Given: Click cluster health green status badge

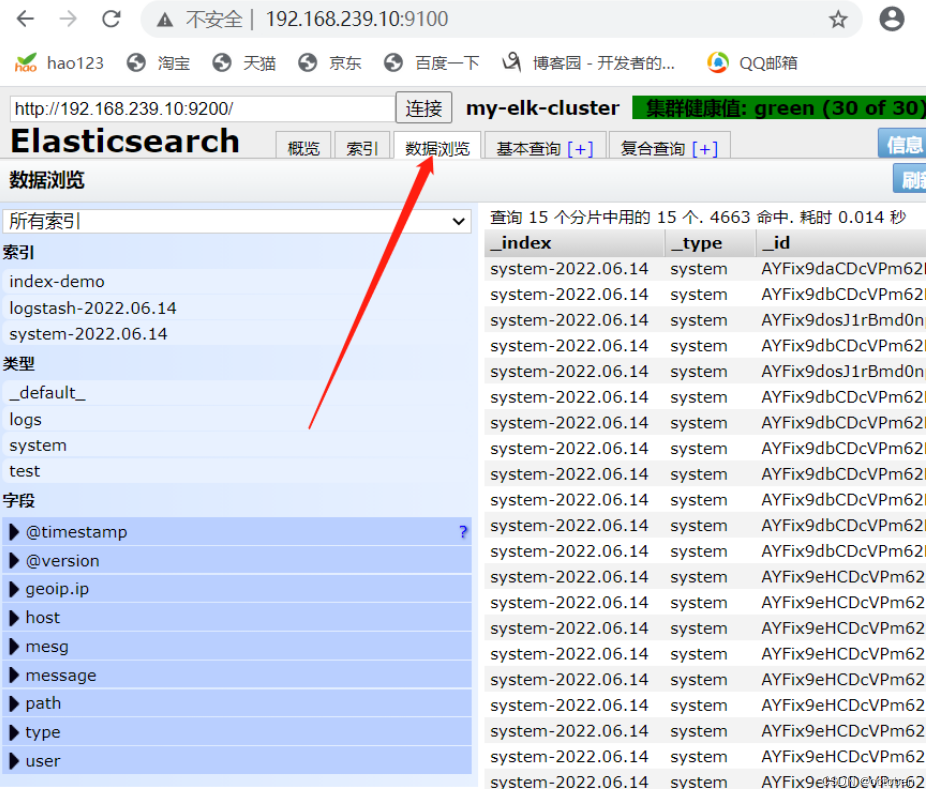Looking at the screenshot, I should click(x=778, y=108).
